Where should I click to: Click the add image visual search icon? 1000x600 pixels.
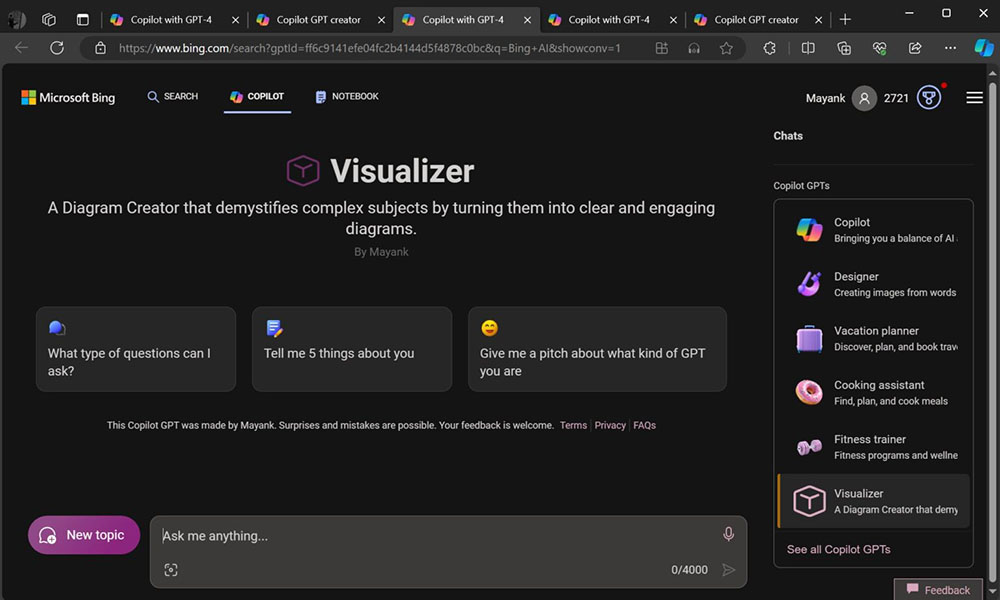coord(171,569)
